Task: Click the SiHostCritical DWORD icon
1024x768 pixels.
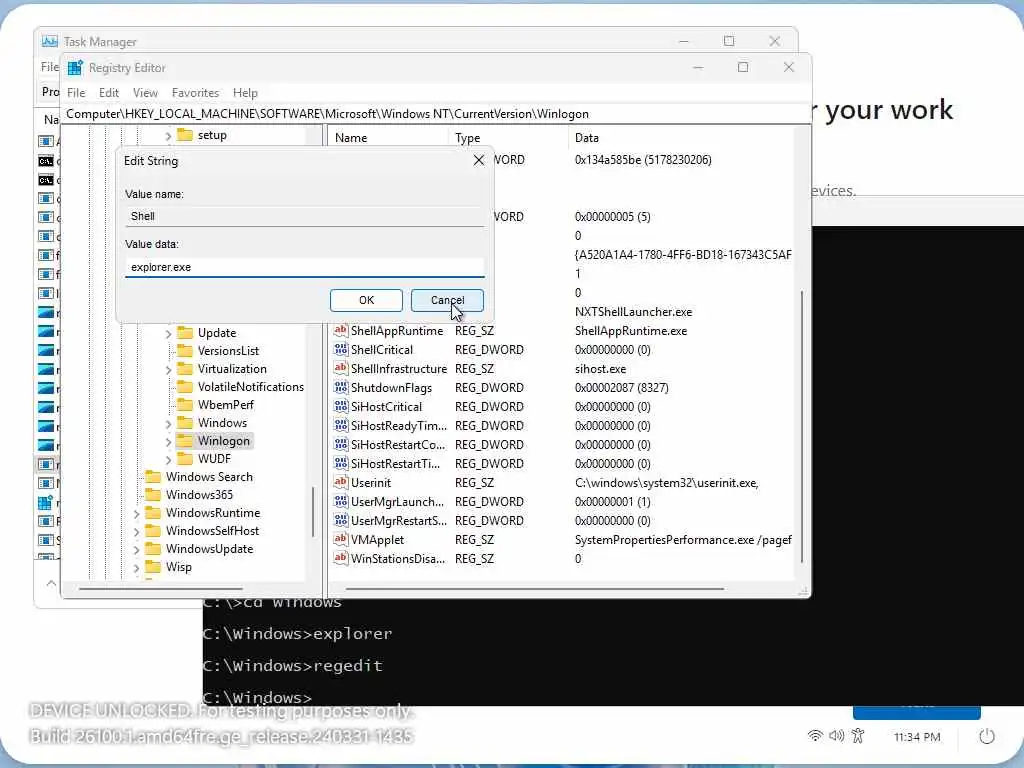Action: coord(340,406)
